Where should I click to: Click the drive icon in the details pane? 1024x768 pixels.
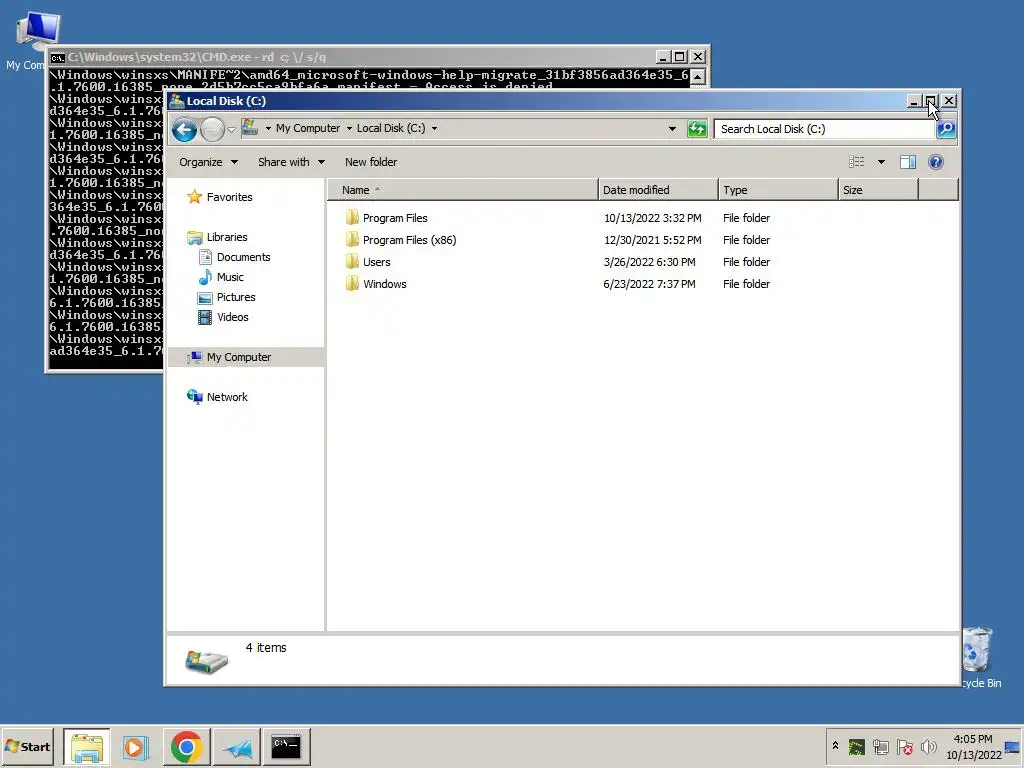click(x=206, y=661)
